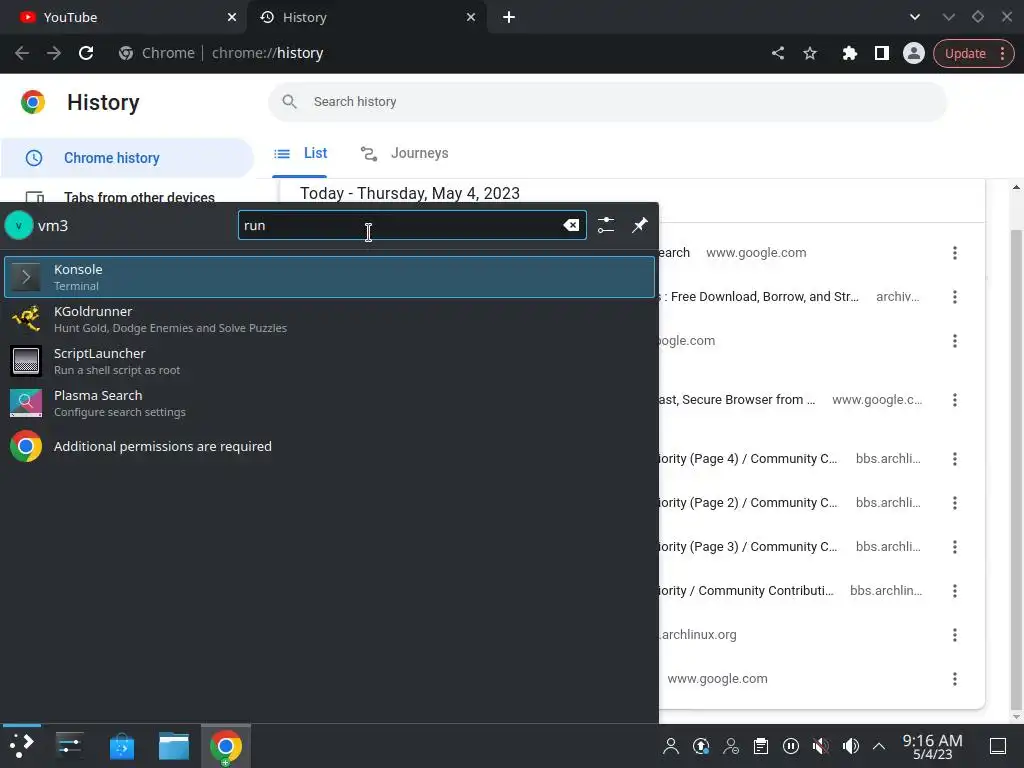This screenshot has height=768, width=1024.
Task: Open Konsole terminal search result
Action: (x=329, y=277)
